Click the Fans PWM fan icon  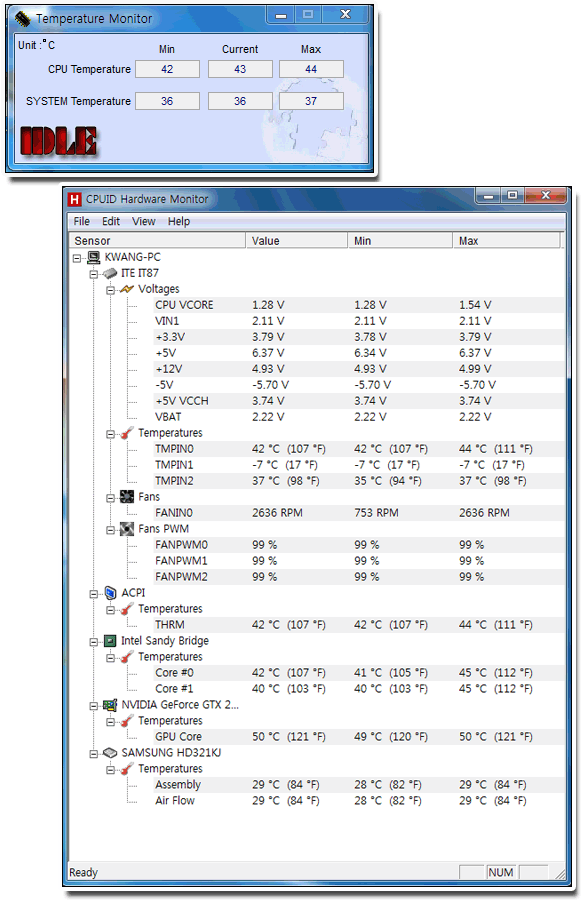point(127,529)
